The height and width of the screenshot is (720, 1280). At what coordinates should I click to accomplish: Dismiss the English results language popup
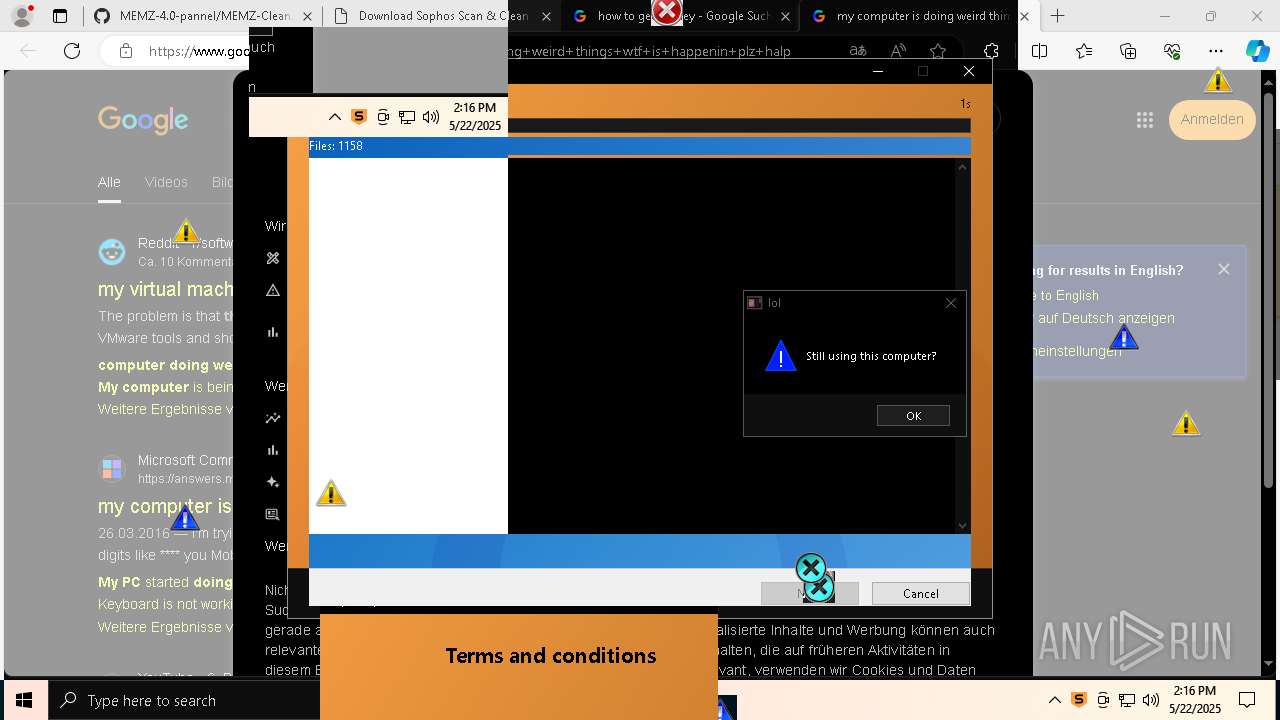1224,269
